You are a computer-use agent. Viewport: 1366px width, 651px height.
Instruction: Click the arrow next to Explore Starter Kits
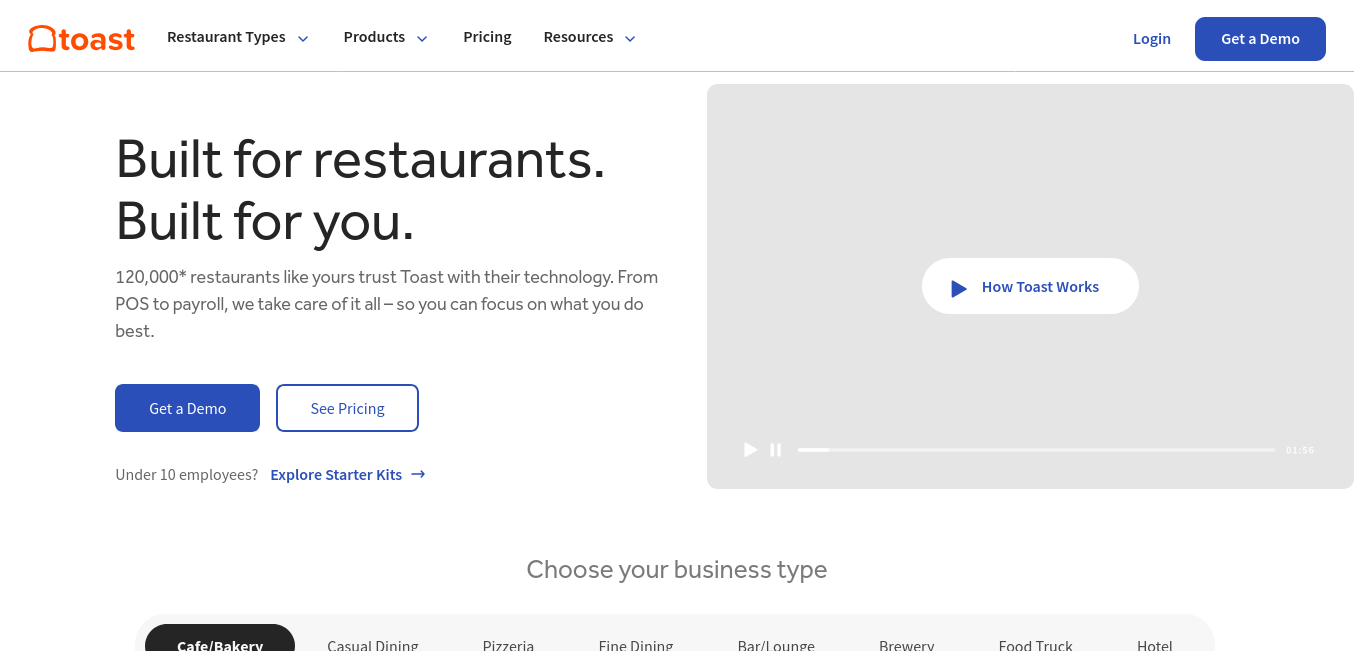[418, 474]
